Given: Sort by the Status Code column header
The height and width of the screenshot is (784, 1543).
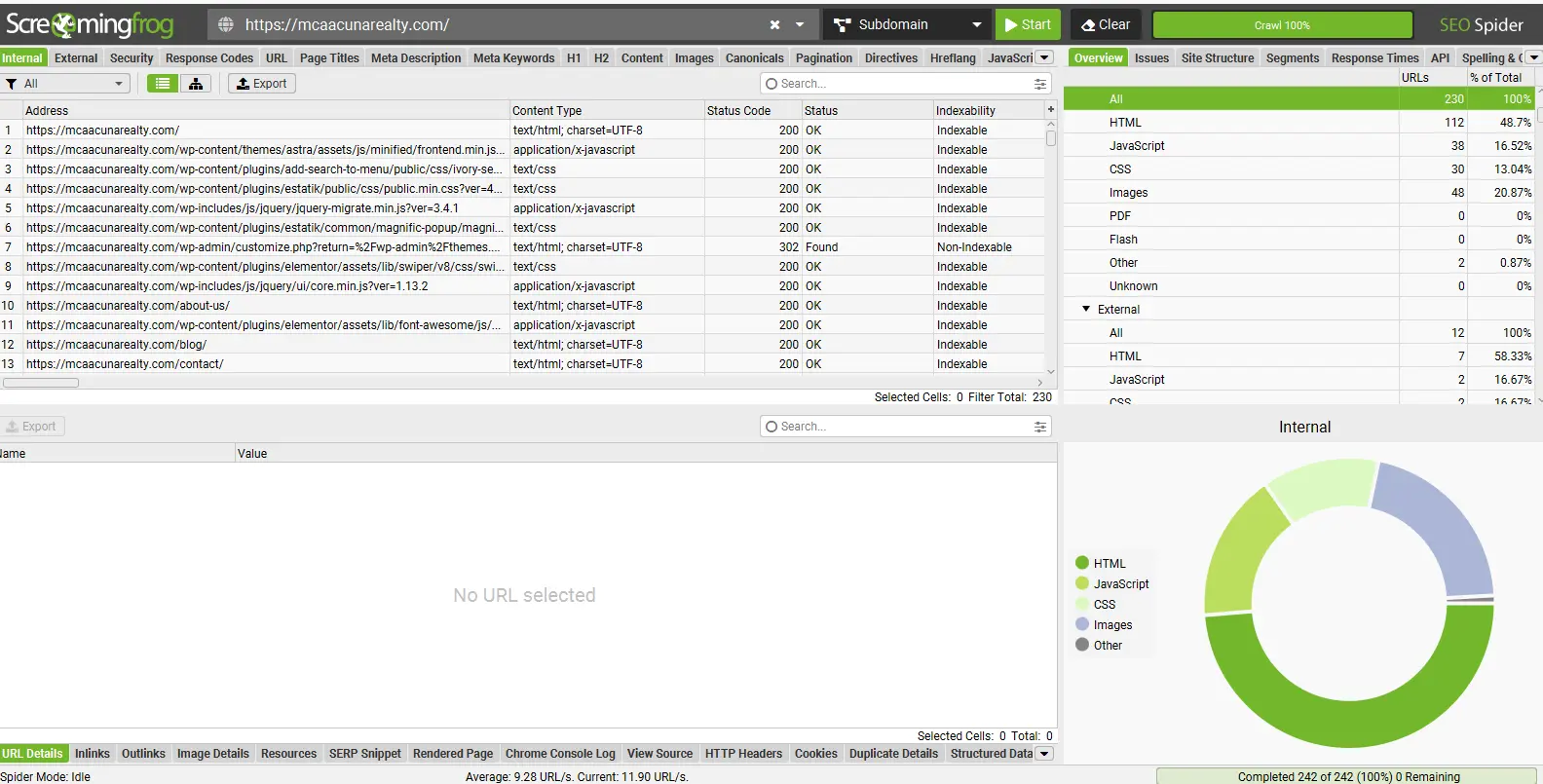Looking at the screenshot, I should coord(752,111).
